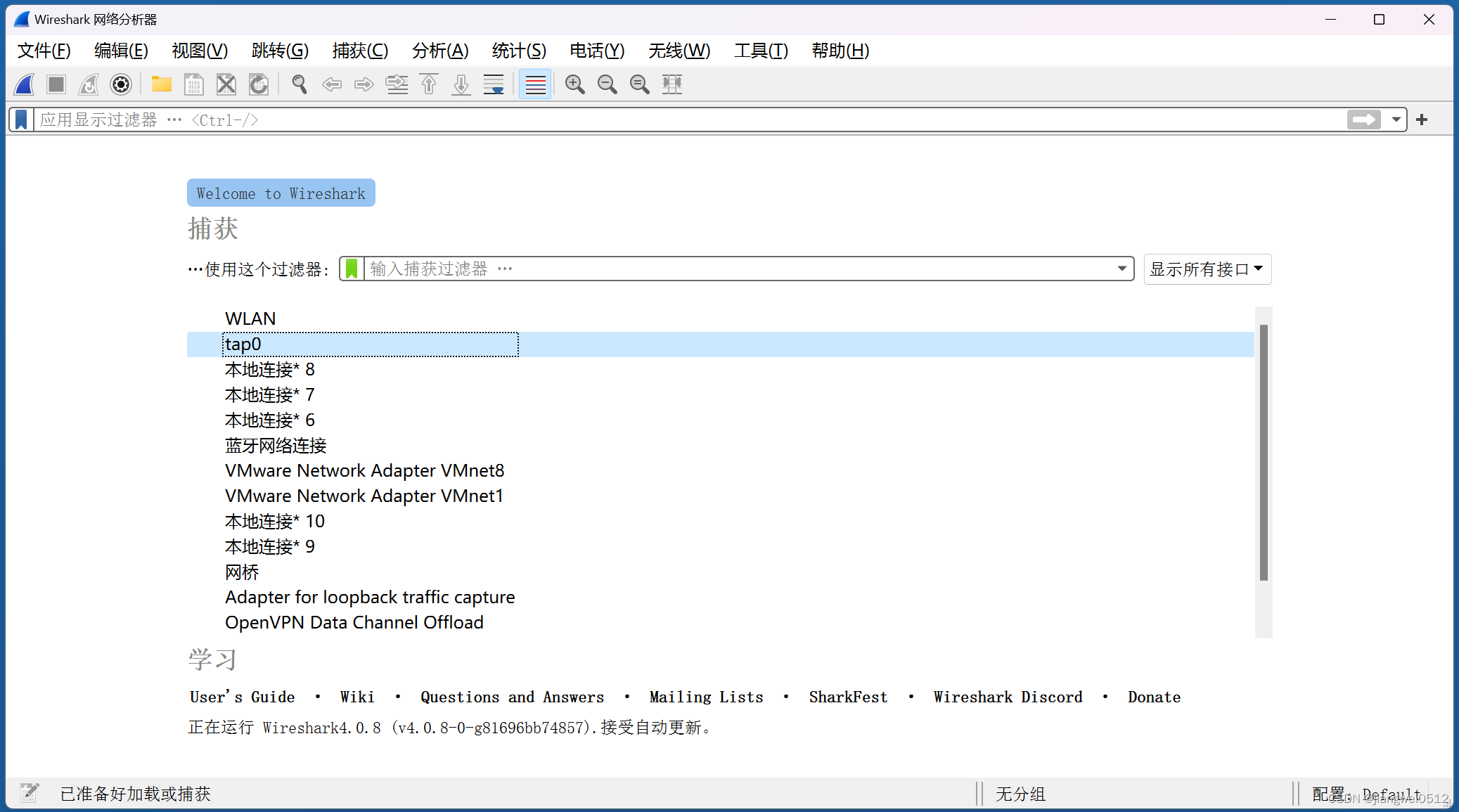Viewport: 1459px width, 812px height.
Task: Open 显示所有接口 dropdown
Action: coord(1207,269)
